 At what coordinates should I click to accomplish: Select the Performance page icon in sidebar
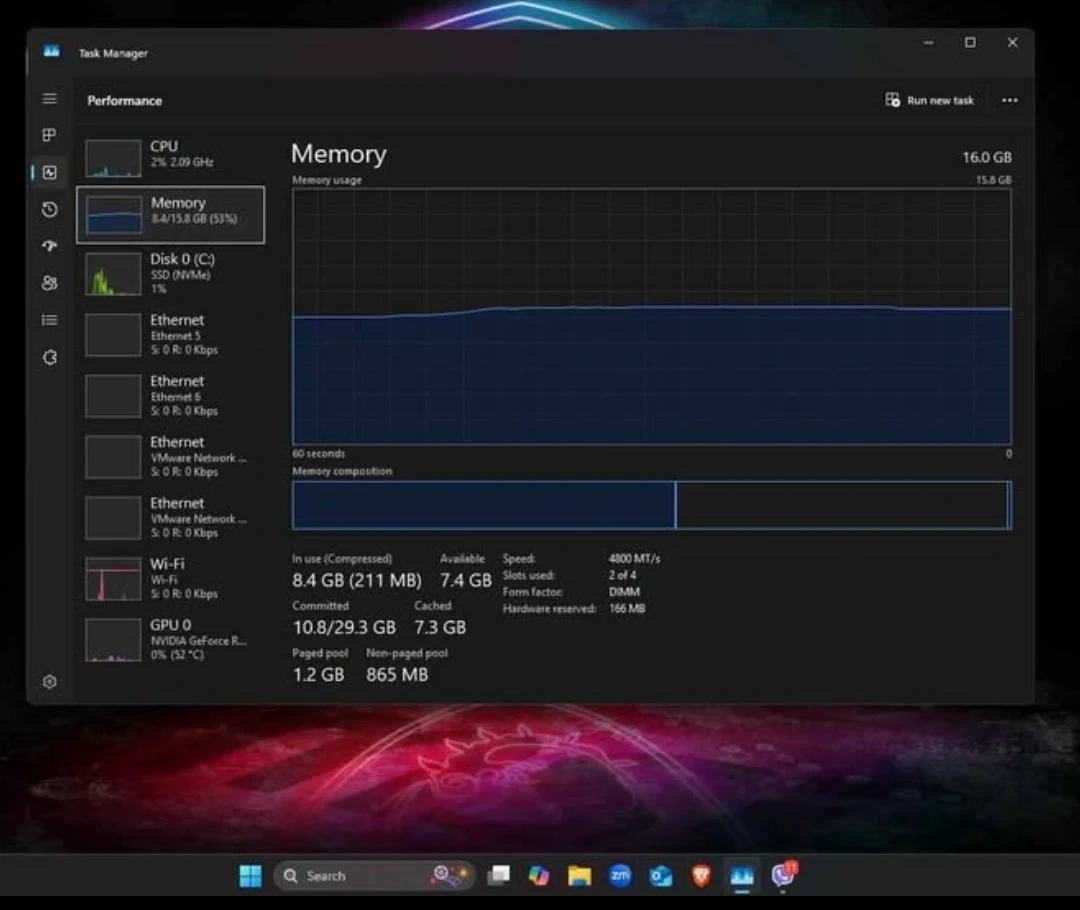tap(49, 172)
